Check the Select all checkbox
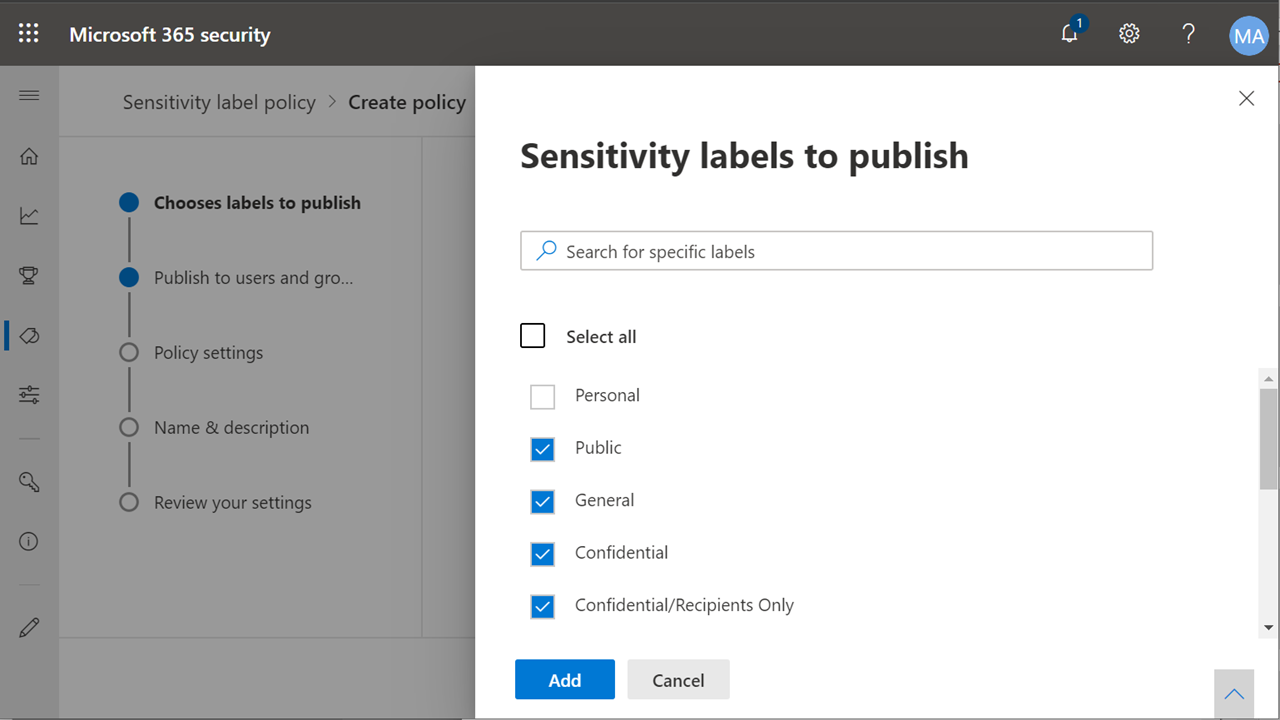Image resolution: width=1280 pixels, height=720 pixels. tap(533, 335)
